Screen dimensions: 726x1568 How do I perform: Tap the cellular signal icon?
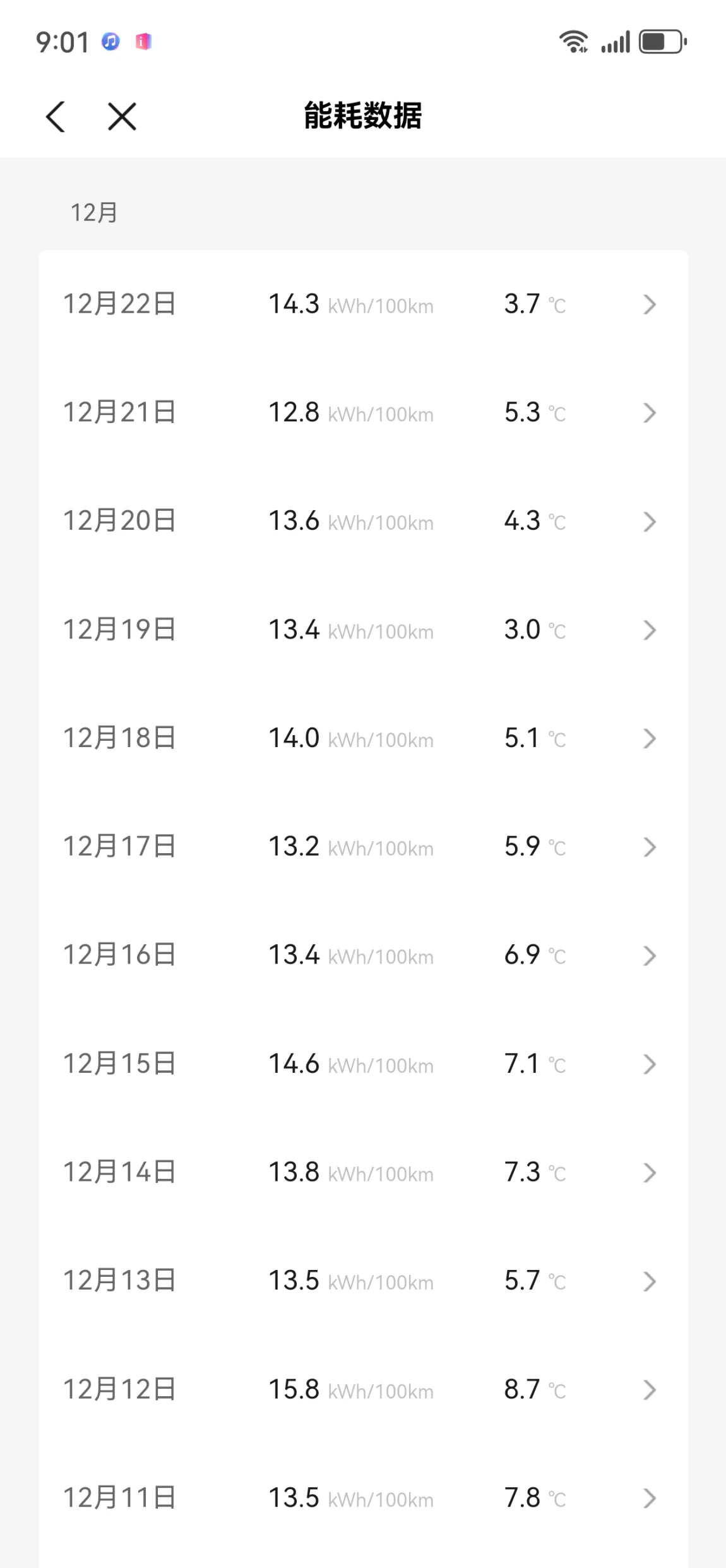(x=616, y=42)
